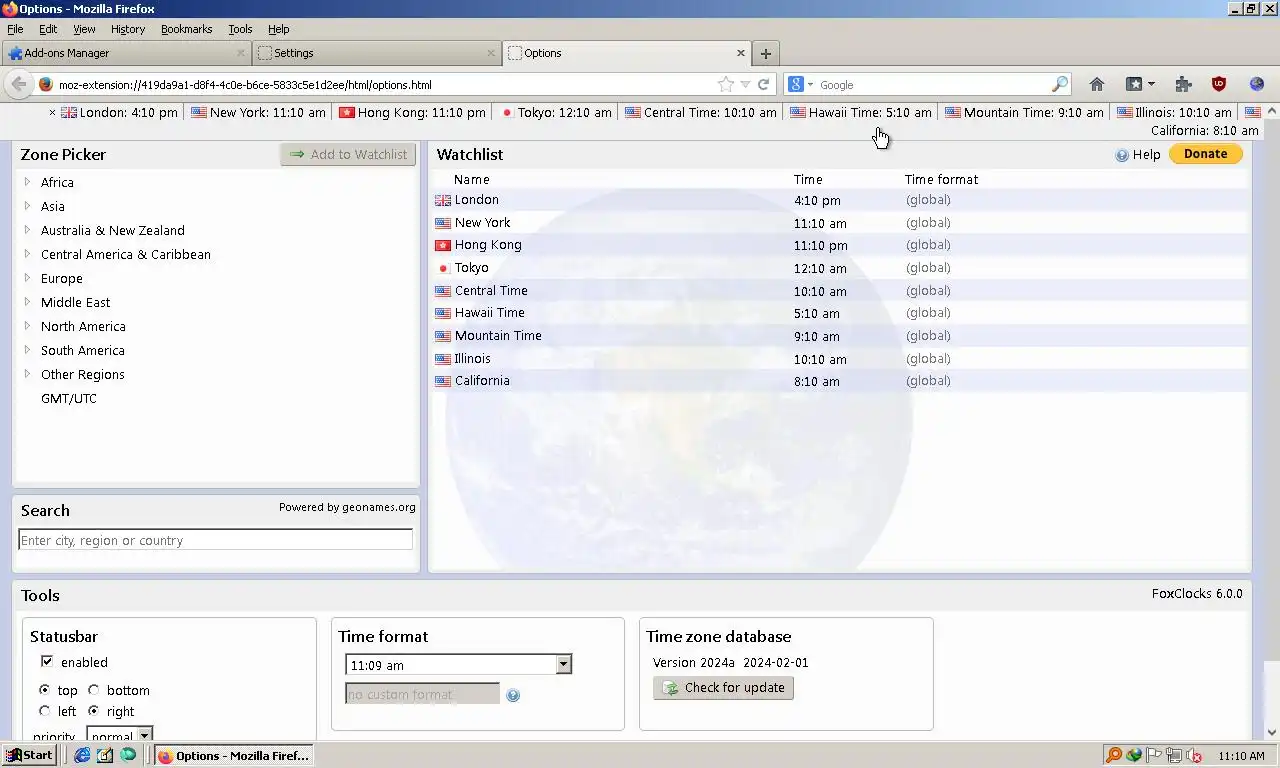This screenshot has width=1280, height=768.
Task: Click the FoxClocks globe toolbar icon
Action: [1257, 85]
